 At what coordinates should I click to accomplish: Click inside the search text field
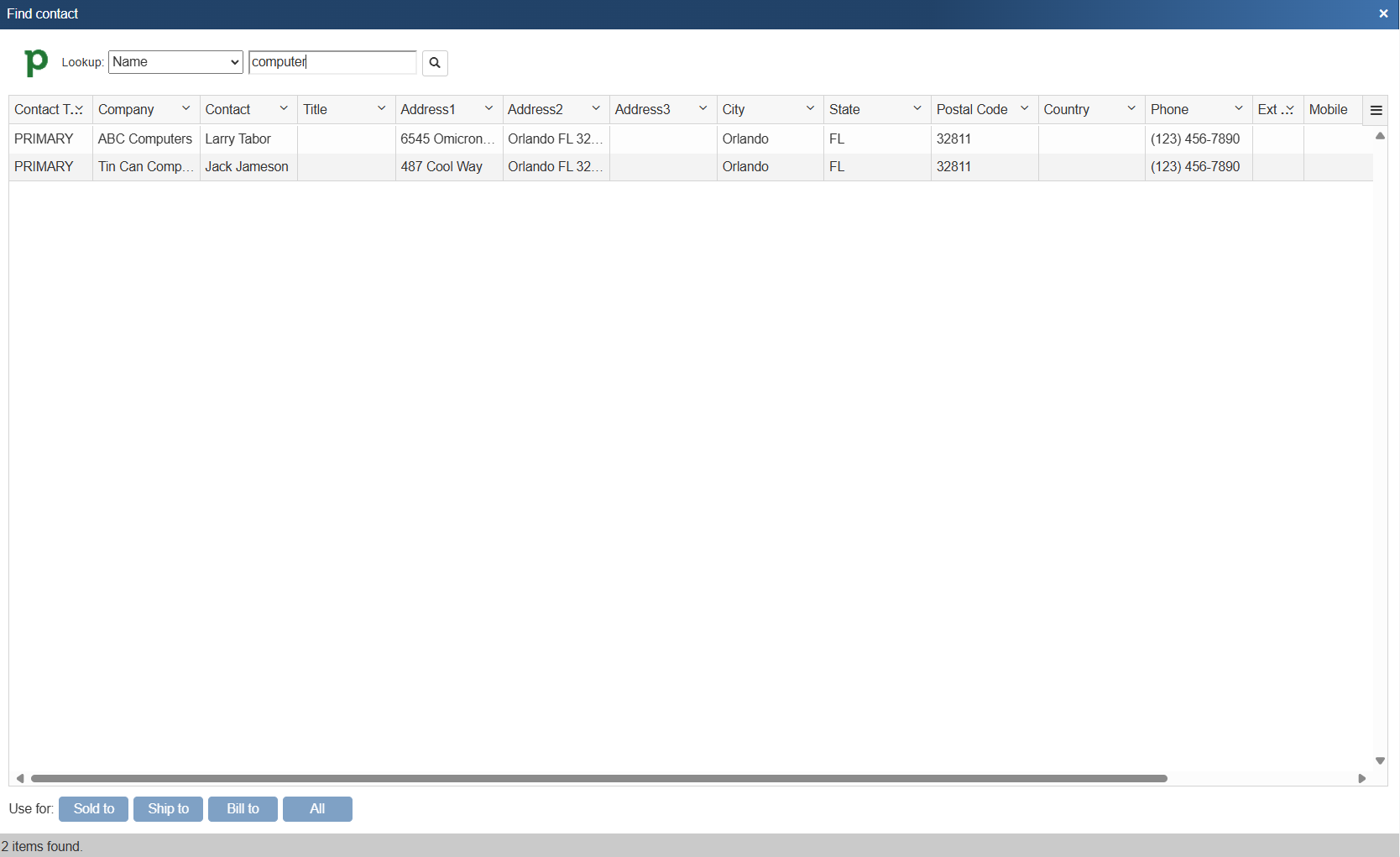(332, 62)
